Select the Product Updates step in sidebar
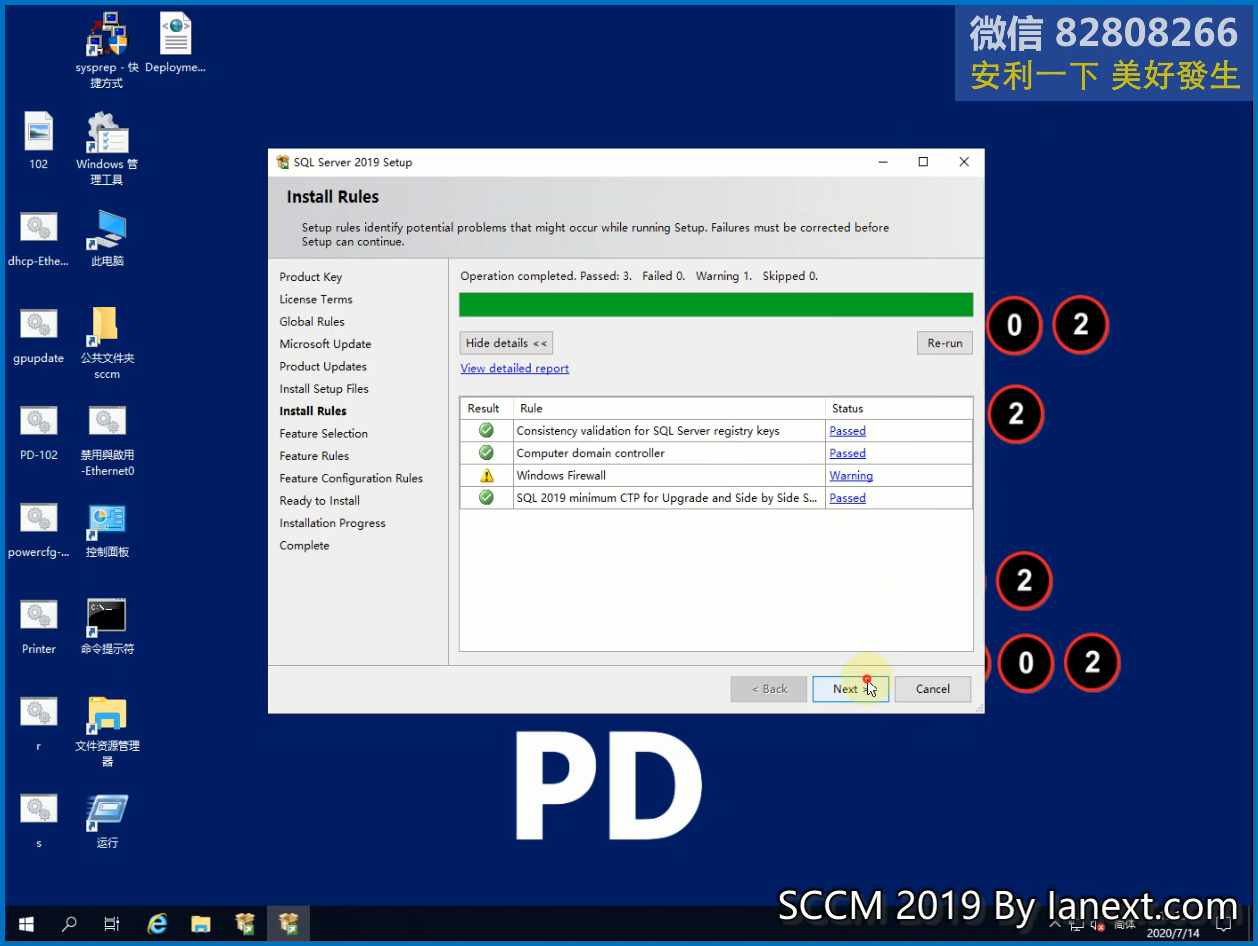 (323, 366)
